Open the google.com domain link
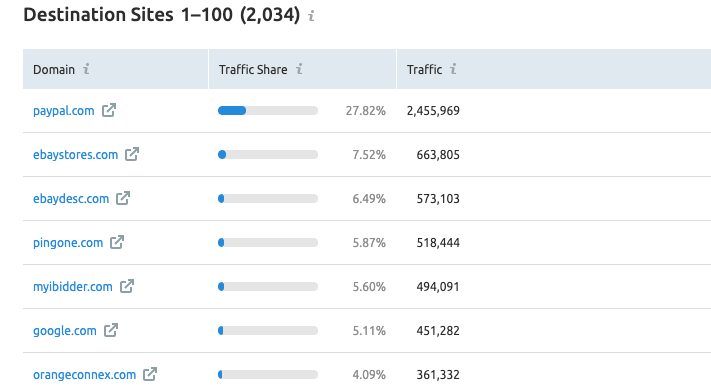This screenshot has height=390, width=711. click(x=65, y=331)
